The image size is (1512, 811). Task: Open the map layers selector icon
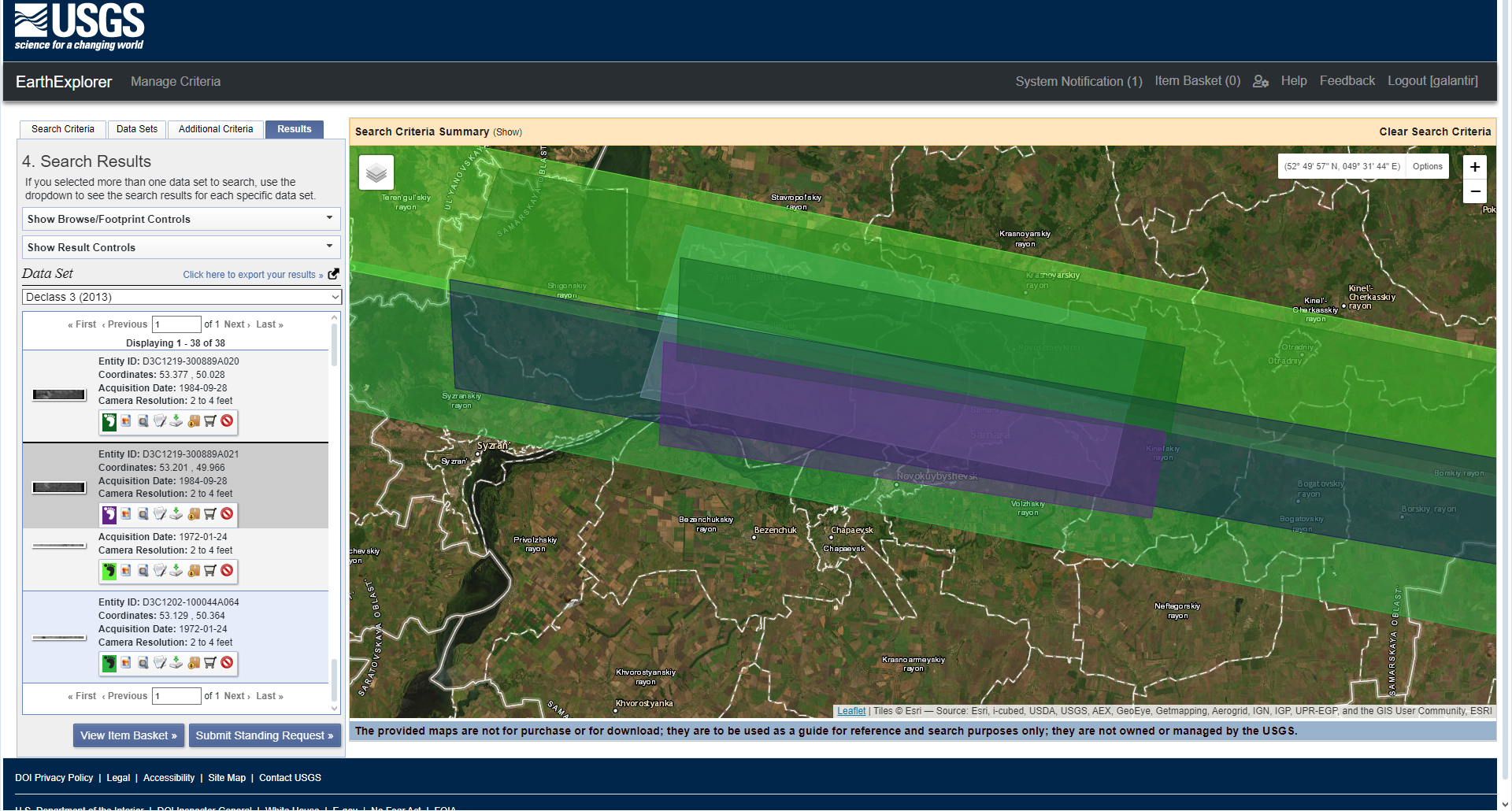click(x=376, y=172)
